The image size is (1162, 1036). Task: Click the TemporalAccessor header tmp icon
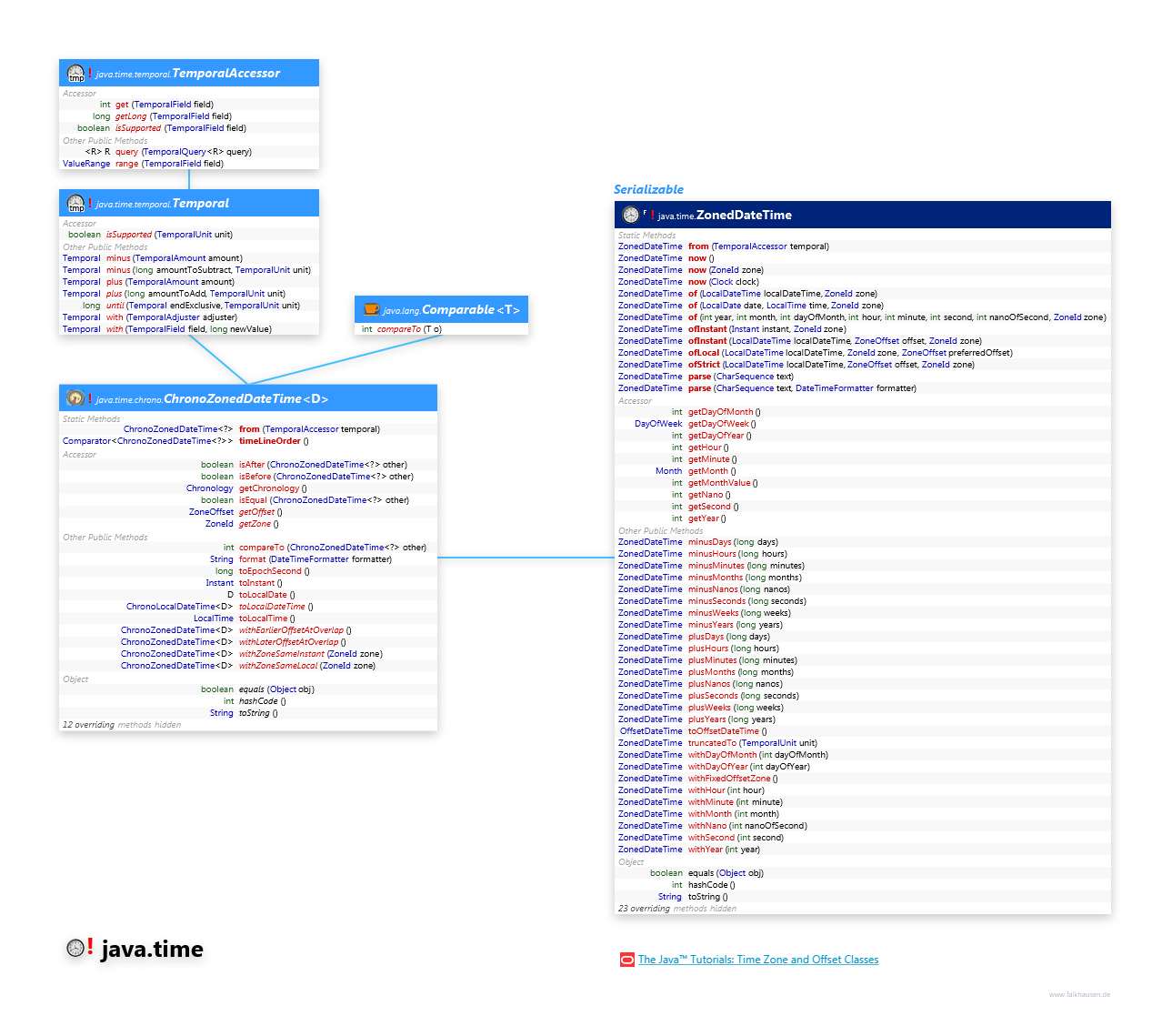pyautogui.click(x=75, y=74)
